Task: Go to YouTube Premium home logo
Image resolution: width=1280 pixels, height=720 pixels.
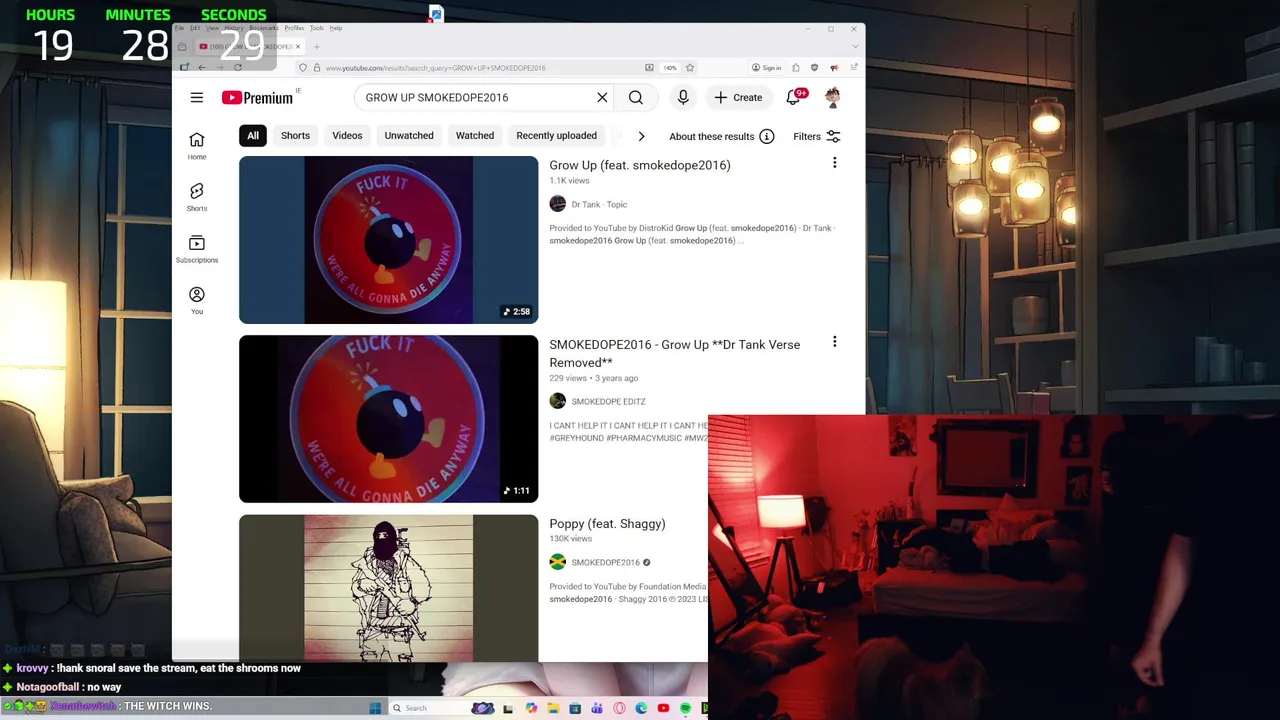Action: (x=258, y=97)
